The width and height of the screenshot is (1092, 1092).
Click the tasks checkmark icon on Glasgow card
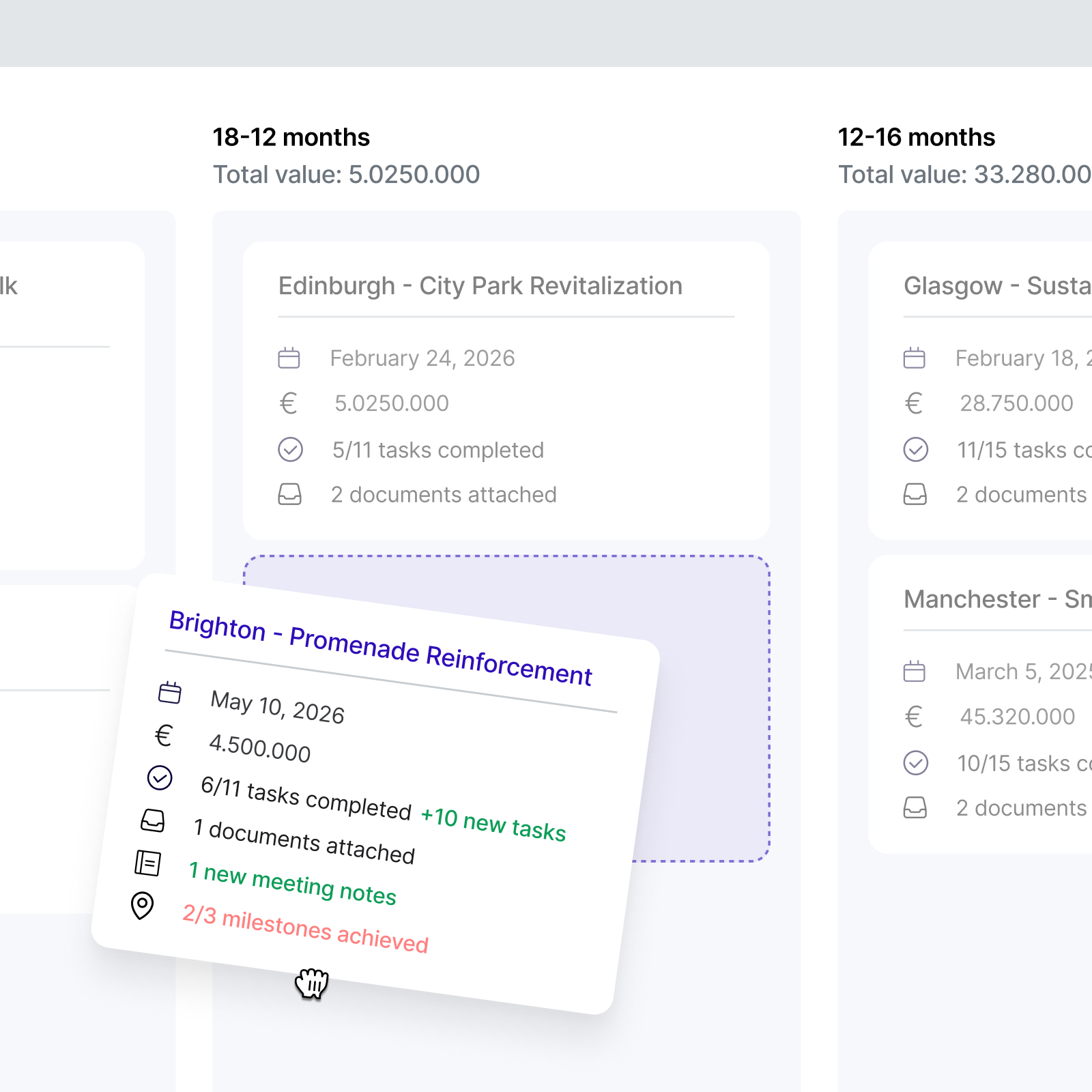click(x=916, y=450)
